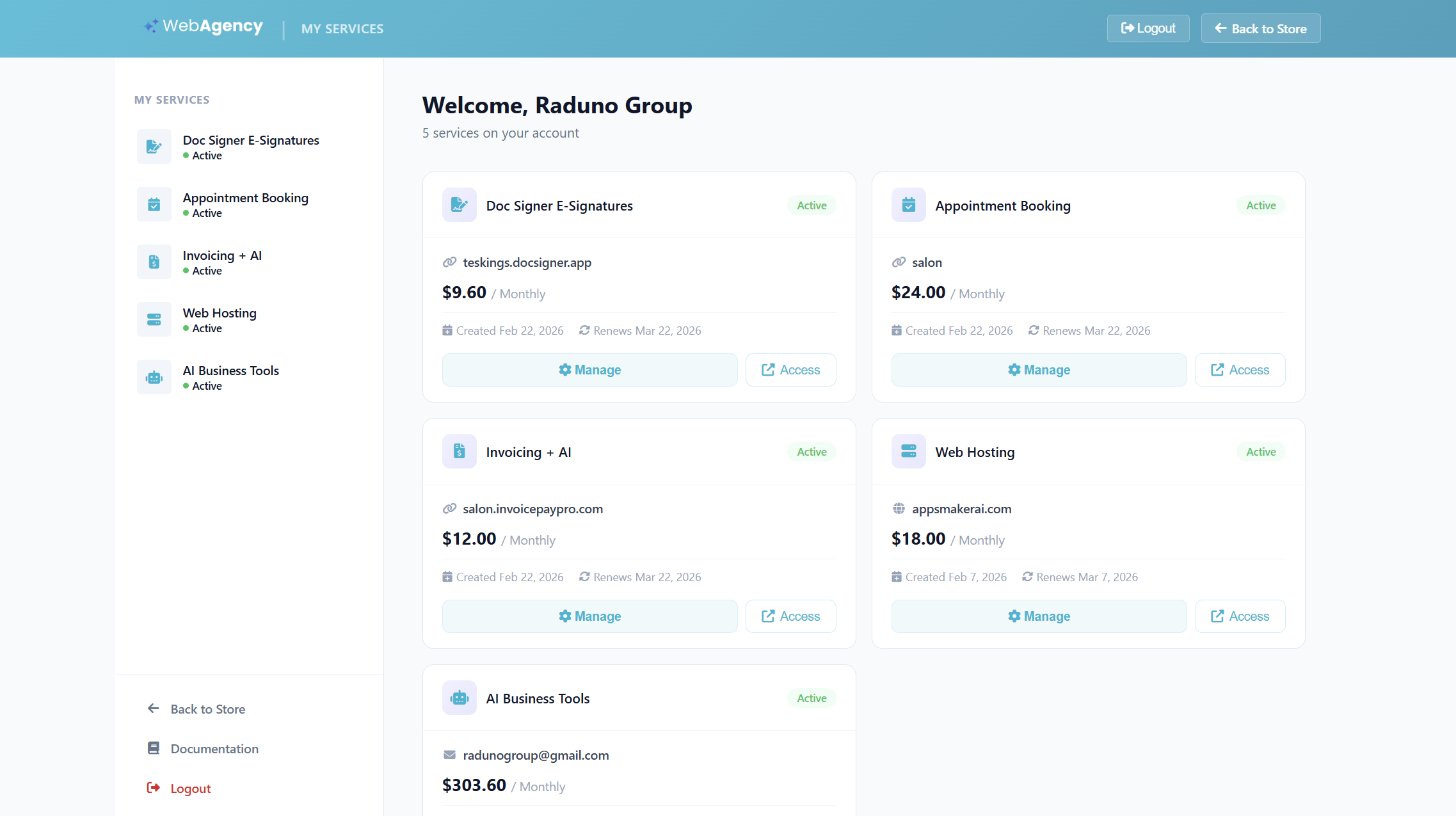Click the Active badge on Invoicing + AI card
The image size is (1456, 816).
click(811, 451)
